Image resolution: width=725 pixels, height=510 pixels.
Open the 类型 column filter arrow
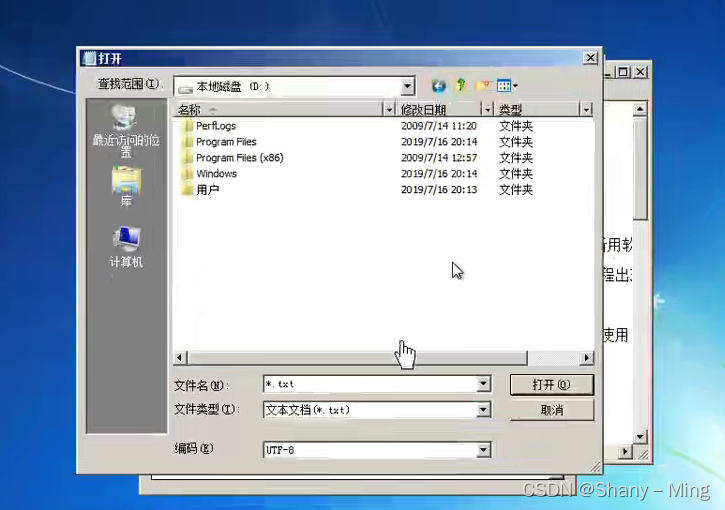(586, 110)
